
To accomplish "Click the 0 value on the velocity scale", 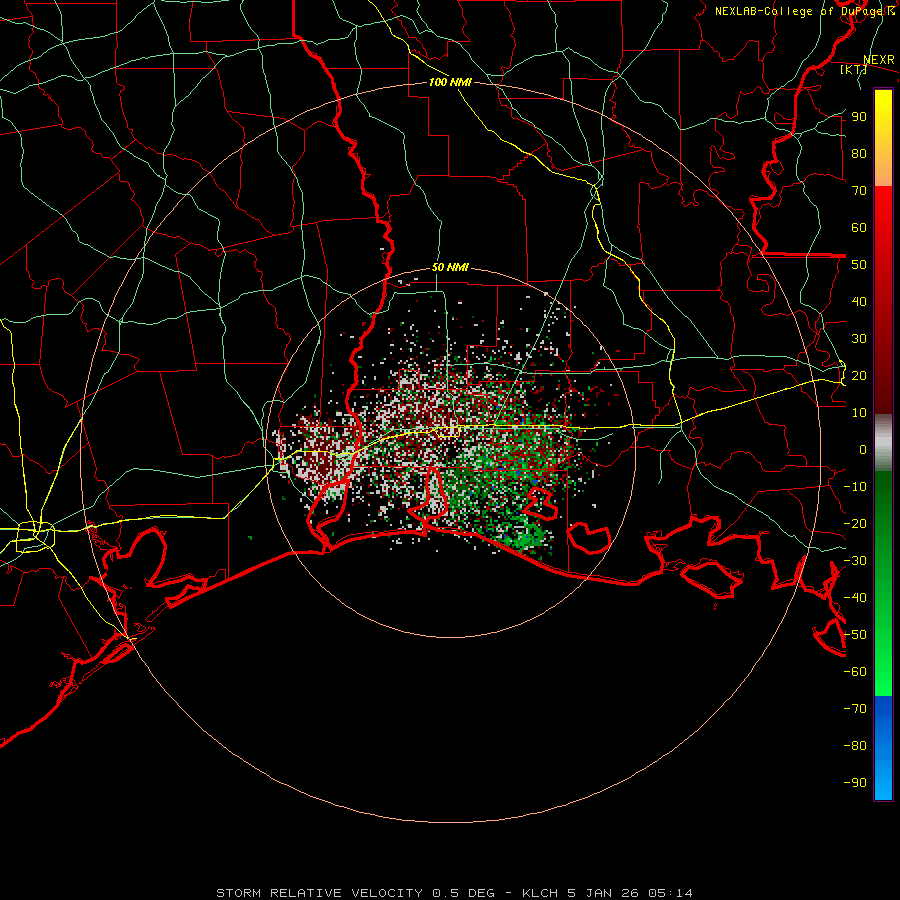I will pos(863,450).
